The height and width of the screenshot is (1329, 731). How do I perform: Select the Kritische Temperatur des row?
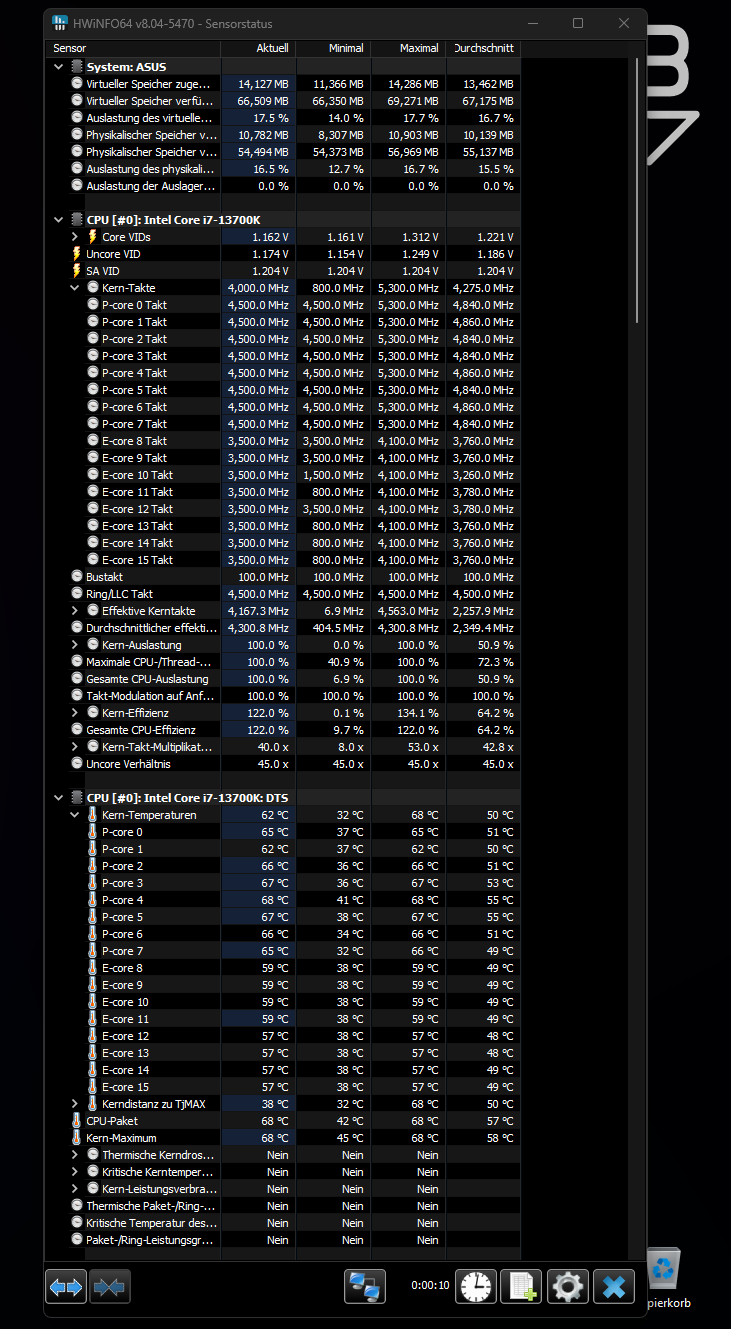point(284,1223)
